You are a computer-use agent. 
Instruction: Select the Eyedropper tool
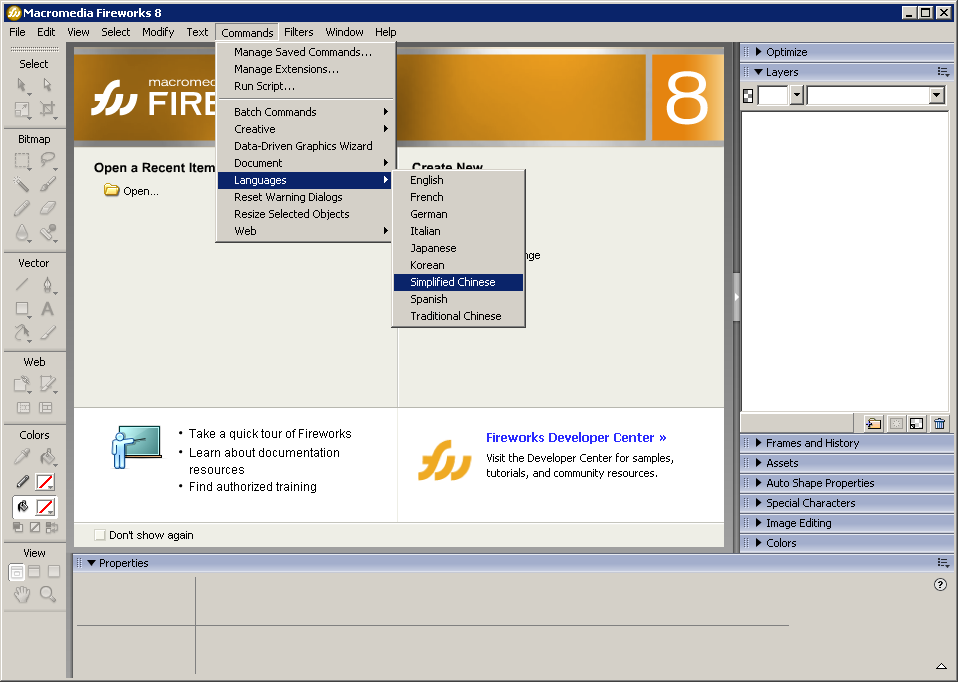(x=22, y=456)
